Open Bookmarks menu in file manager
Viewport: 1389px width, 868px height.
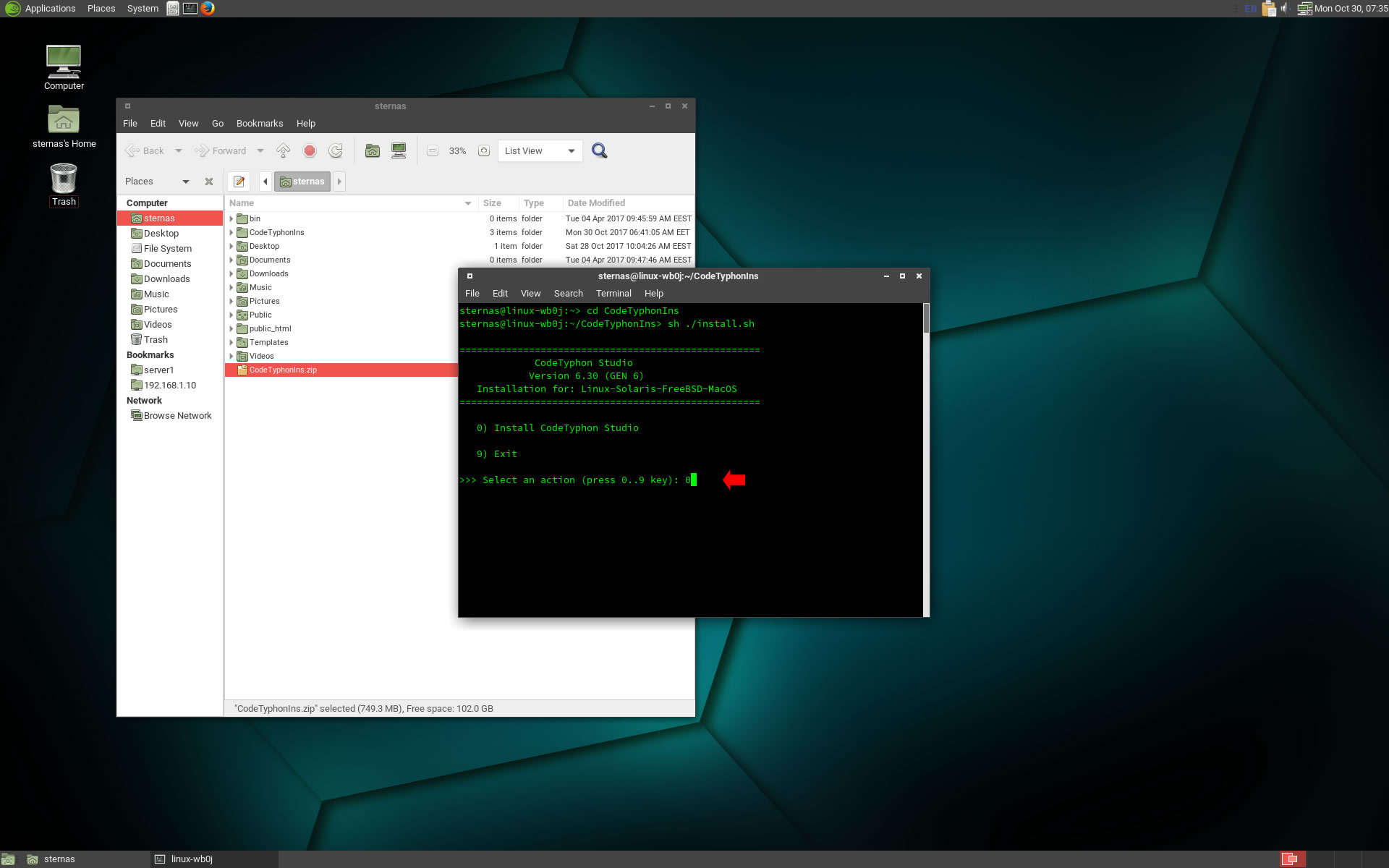point(260,124)
